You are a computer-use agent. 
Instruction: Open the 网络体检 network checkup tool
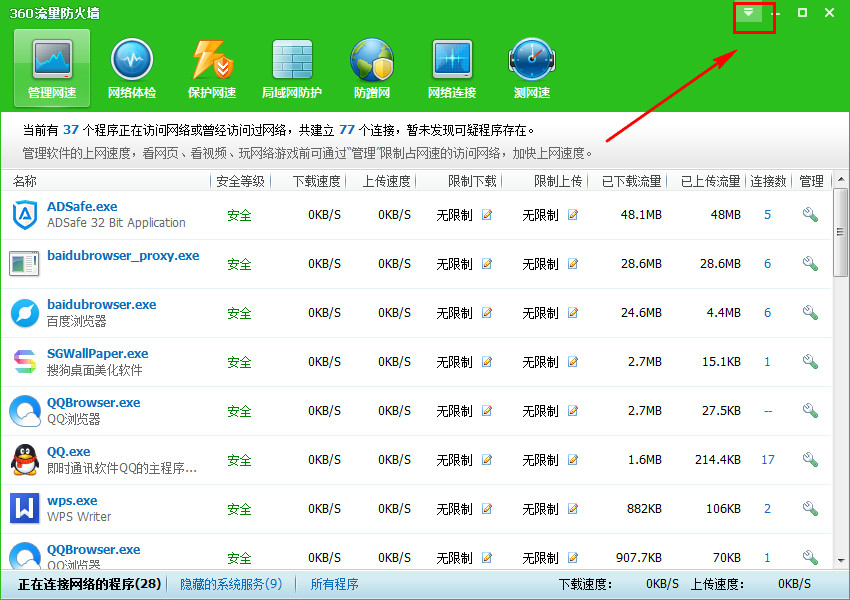(x=132, y=68)
